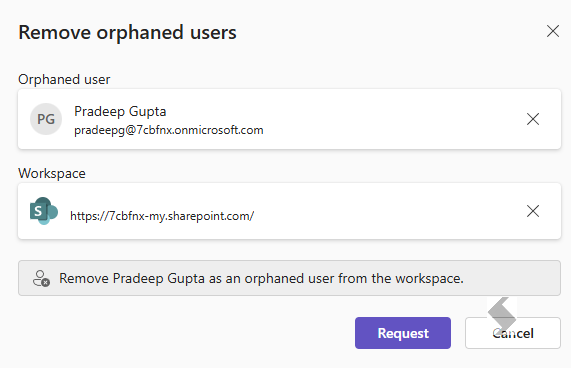Cancel the remove orphaned users request
Image resolution: width=571 pixels, height=368 pixels.
tap(513, 333)
